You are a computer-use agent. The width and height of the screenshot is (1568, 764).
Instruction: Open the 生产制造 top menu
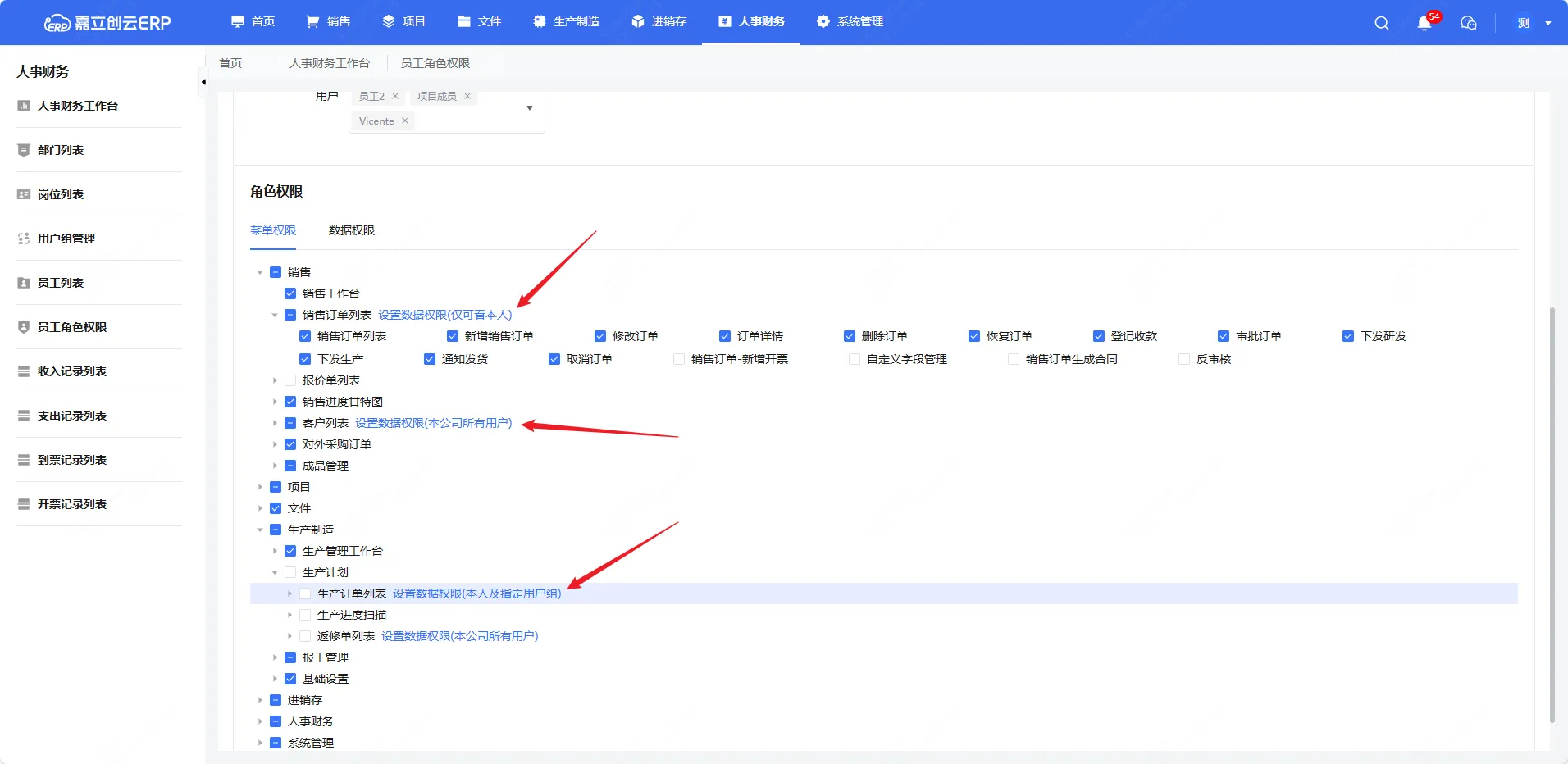point(567,22)
